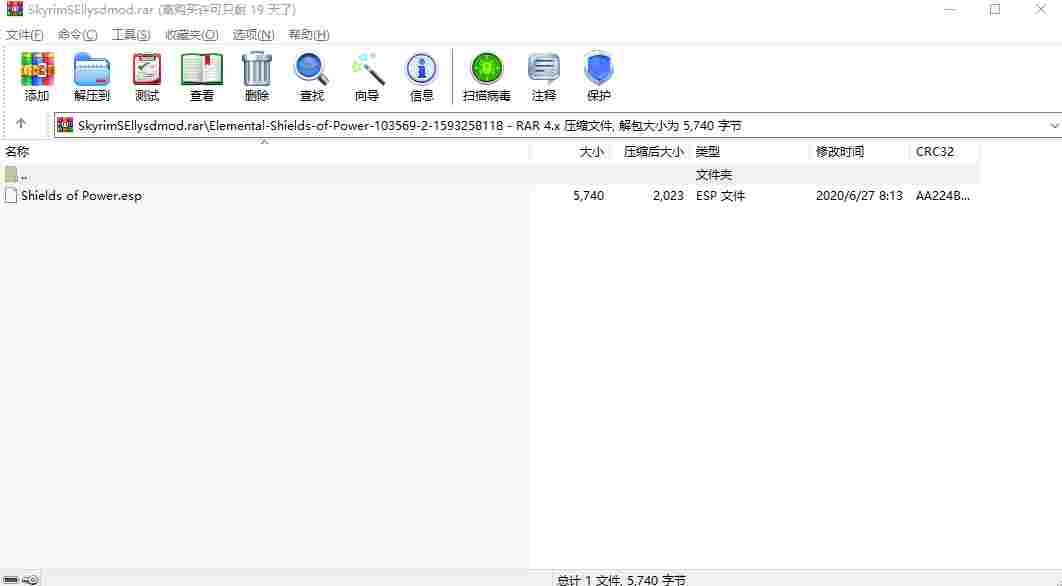This screenshot has width=1062, height=586.
Task: Click the archive icon in address bar
Action: click(65, 125)
